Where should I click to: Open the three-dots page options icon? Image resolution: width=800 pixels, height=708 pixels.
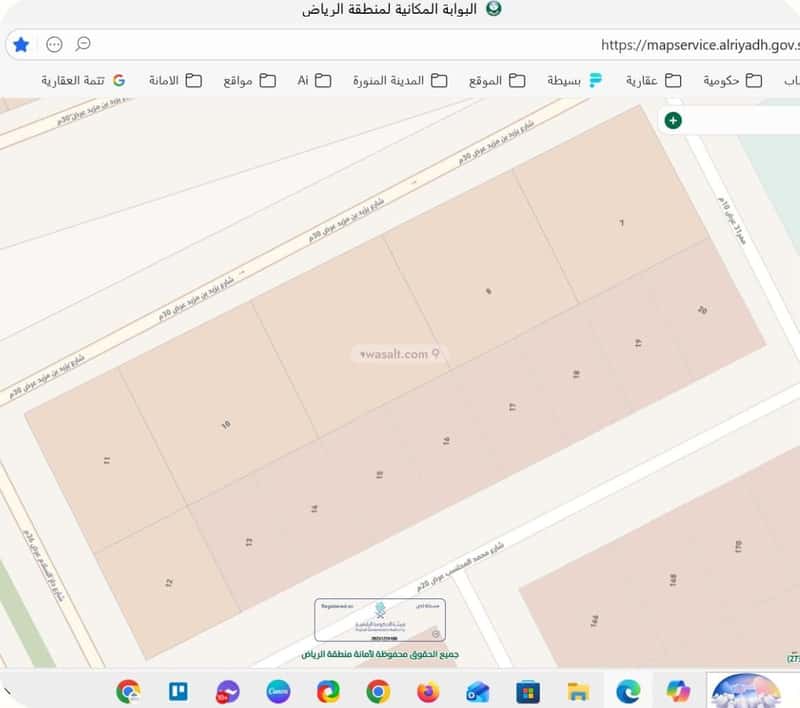tap(54, 44)
